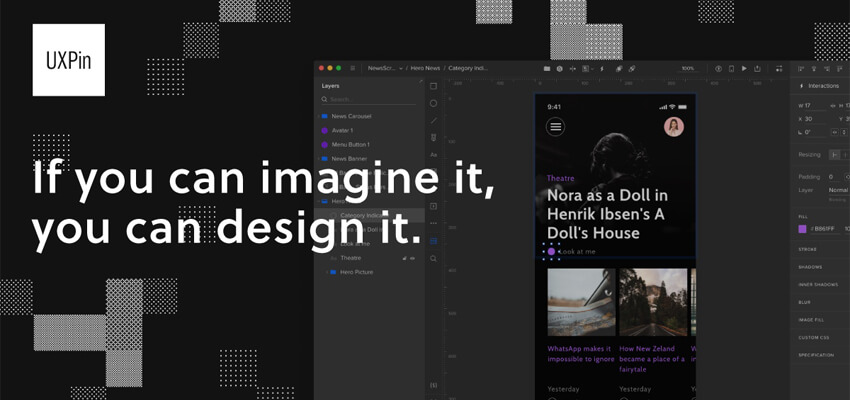Open the three-dot more tools icon

(x=433, y=223)
